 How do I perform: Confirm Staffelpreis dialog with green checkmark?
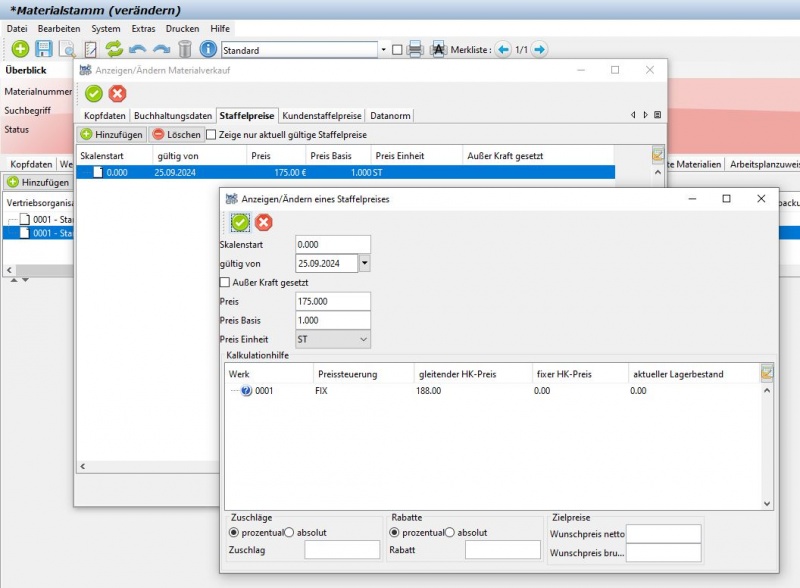240,222
